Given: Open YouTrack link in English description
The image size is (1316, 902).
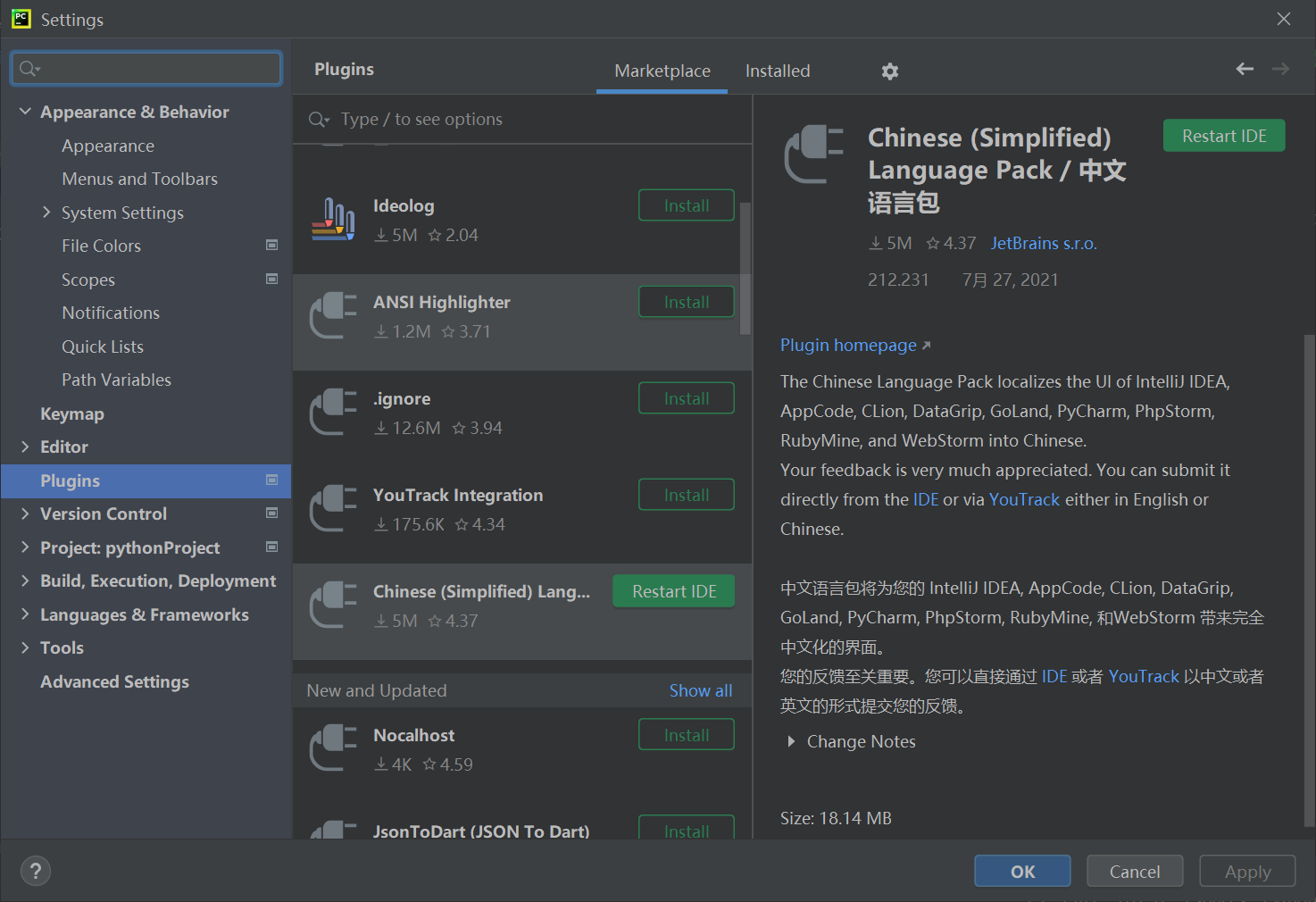Looking at the screenshot, I should point(1024,499).
